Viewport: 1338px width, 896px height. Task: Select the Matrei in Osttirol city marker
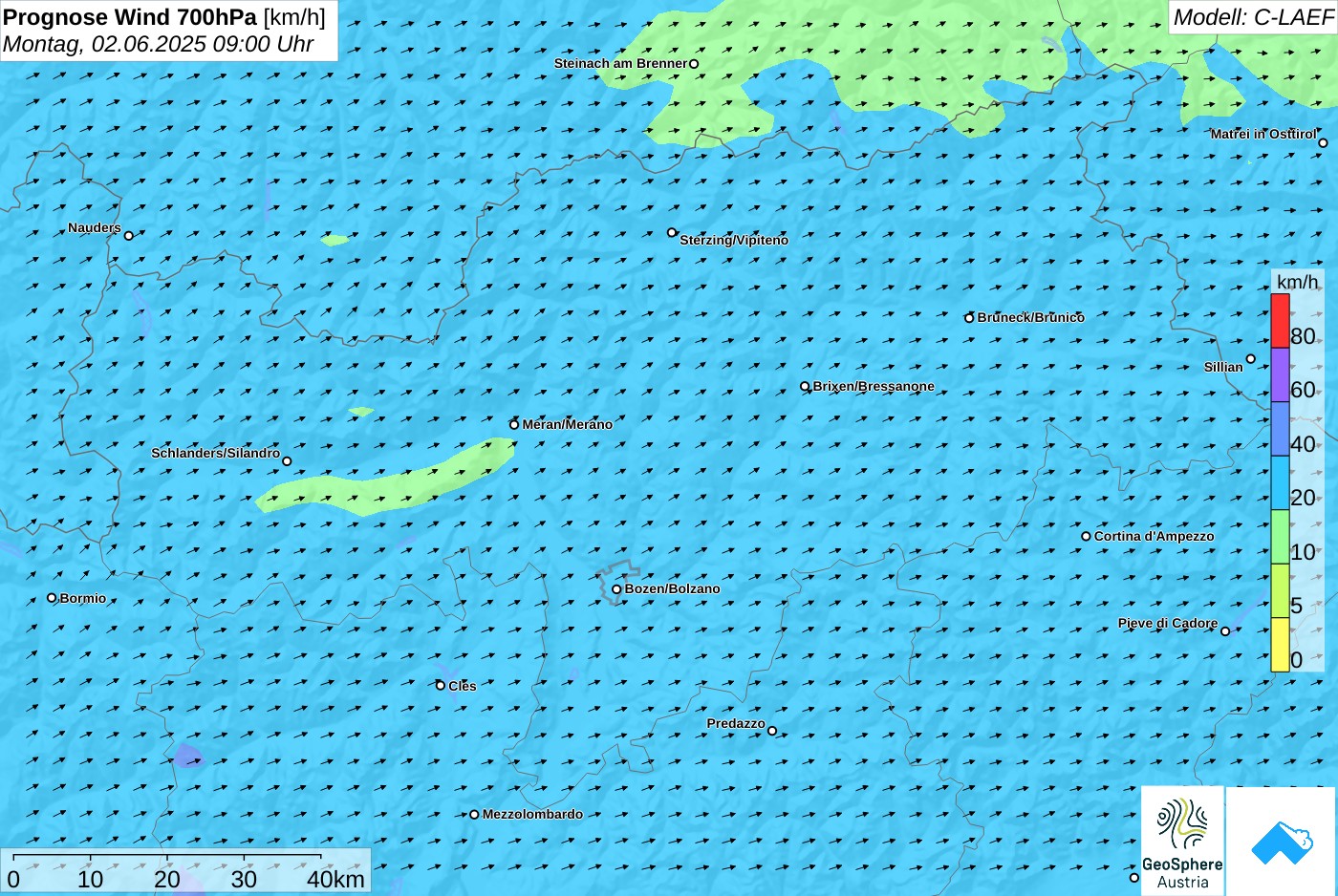tap(1323, 143)
